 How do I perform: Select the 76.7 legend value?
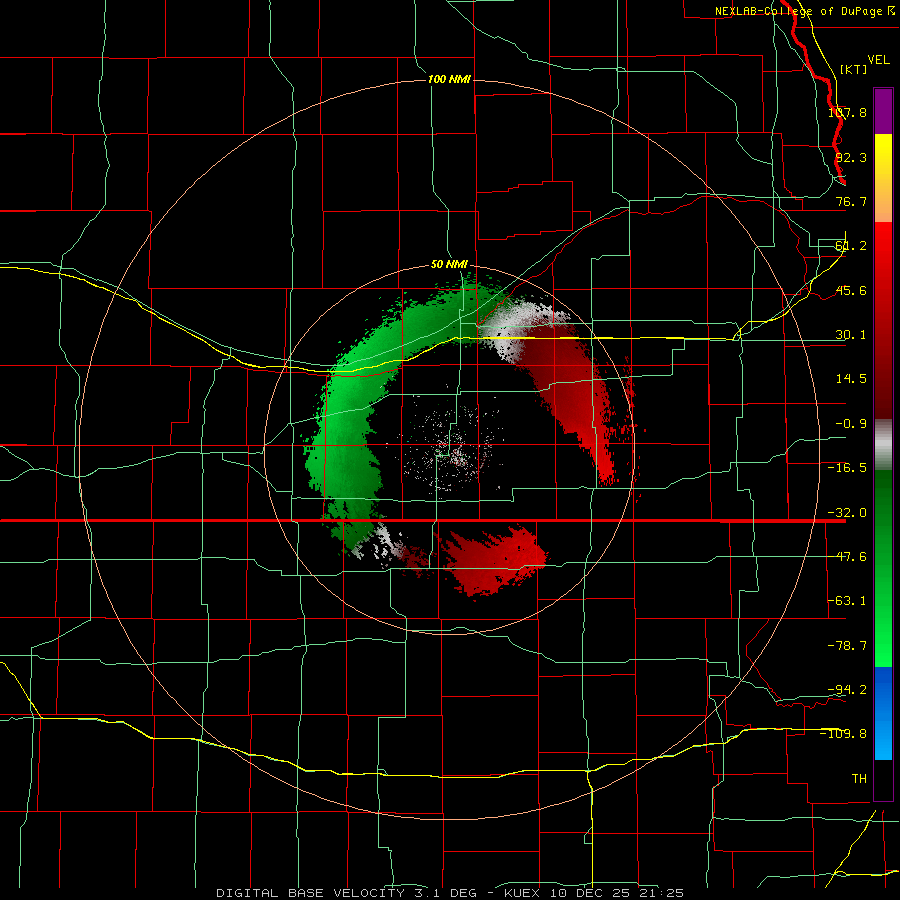pyautogui.click(x=851, y=201)
